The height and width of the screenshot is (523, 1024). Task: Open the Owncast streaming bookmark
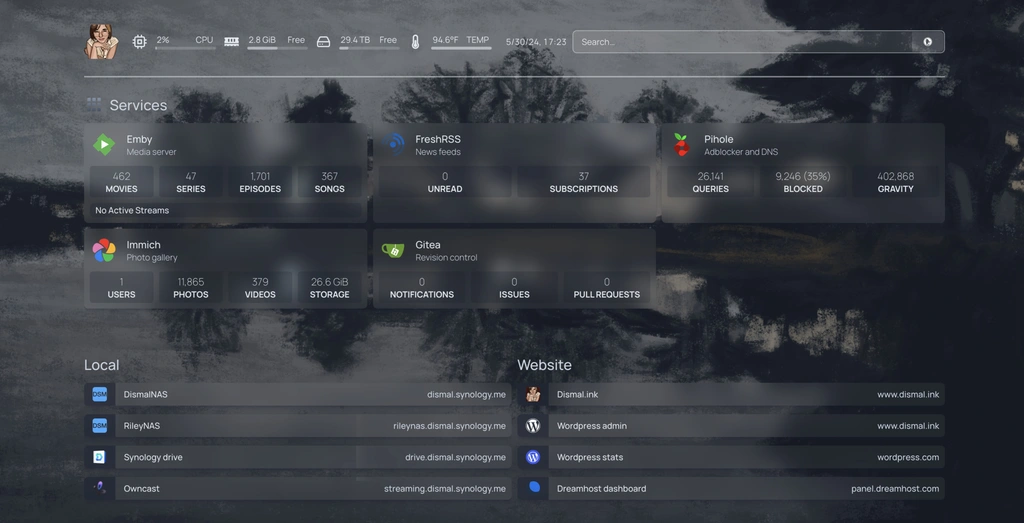pyautogui.click(x=298, y=488)
